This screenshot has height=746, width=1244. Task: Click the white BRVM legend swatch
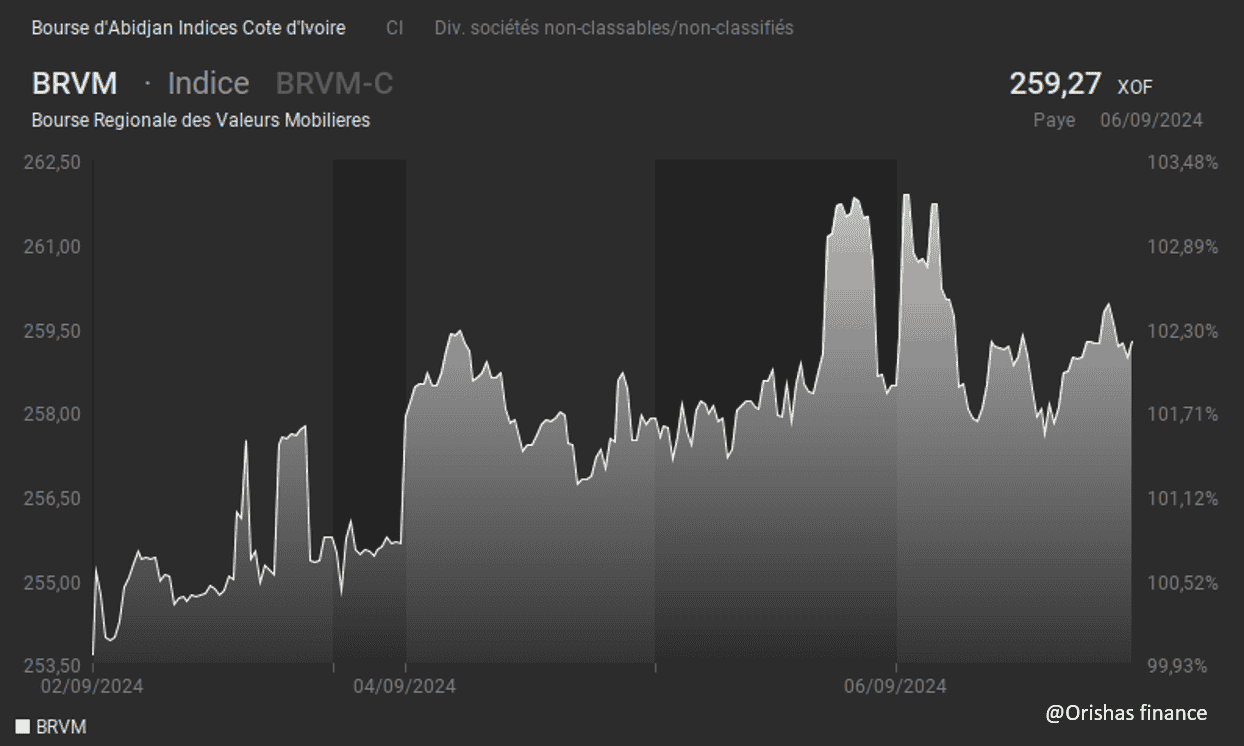click(23, 726)
